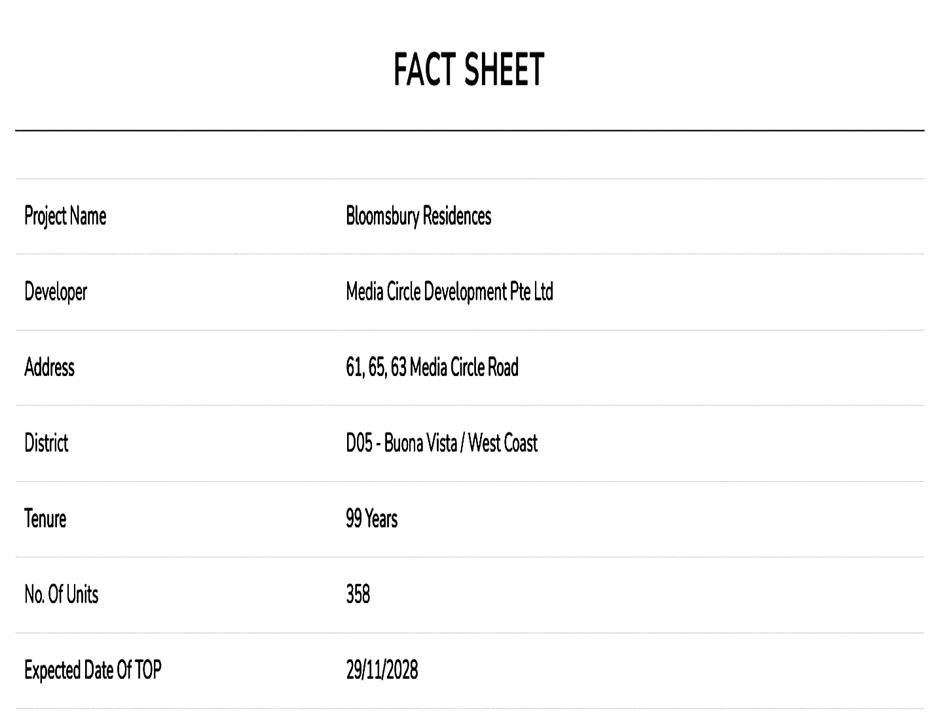Click the FACT SHEET heading
Screen dimensions: 943x717
[x=469, y=70]
